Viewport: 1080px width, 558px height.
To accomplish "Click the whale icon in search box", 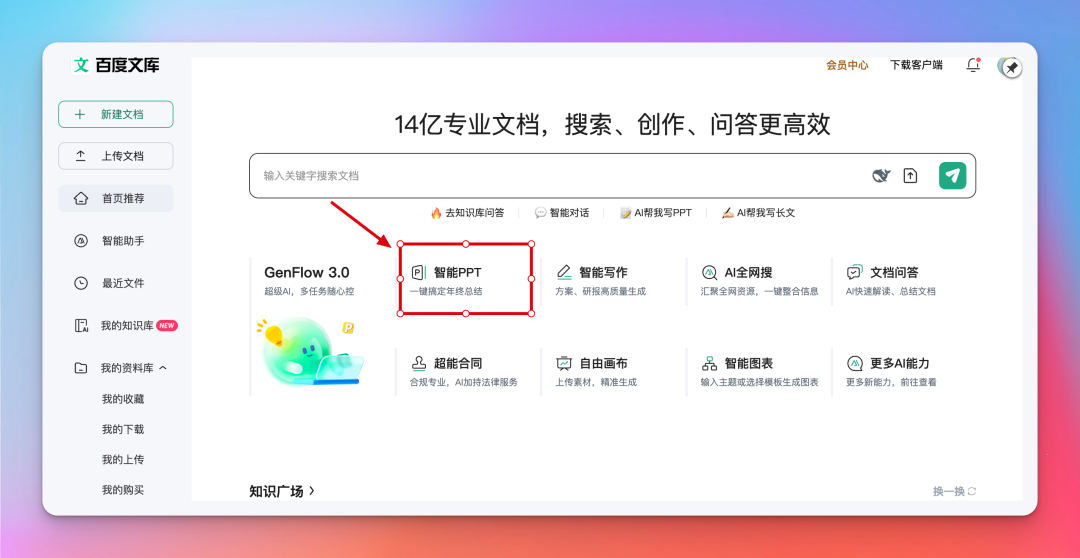I will pos(881,176).
